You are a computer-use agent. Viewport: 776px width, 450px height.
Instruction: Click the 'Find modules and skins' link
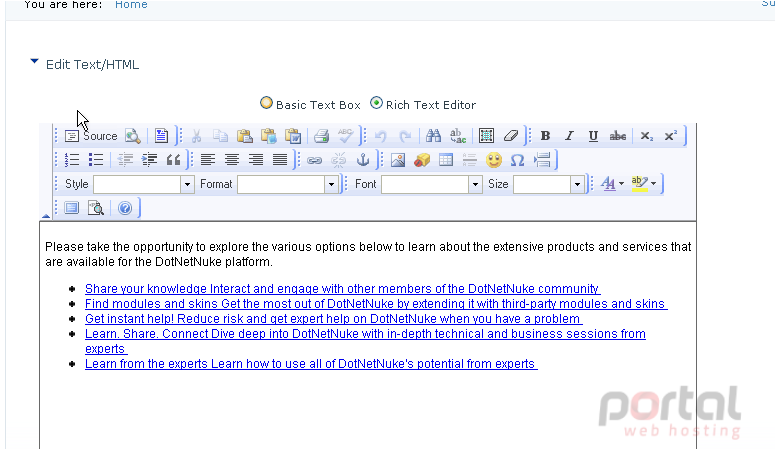point(376,303)
